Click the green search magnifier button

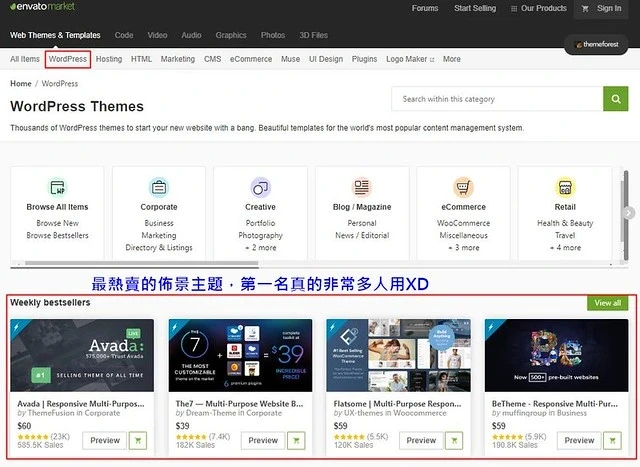[x=616, y=99]
